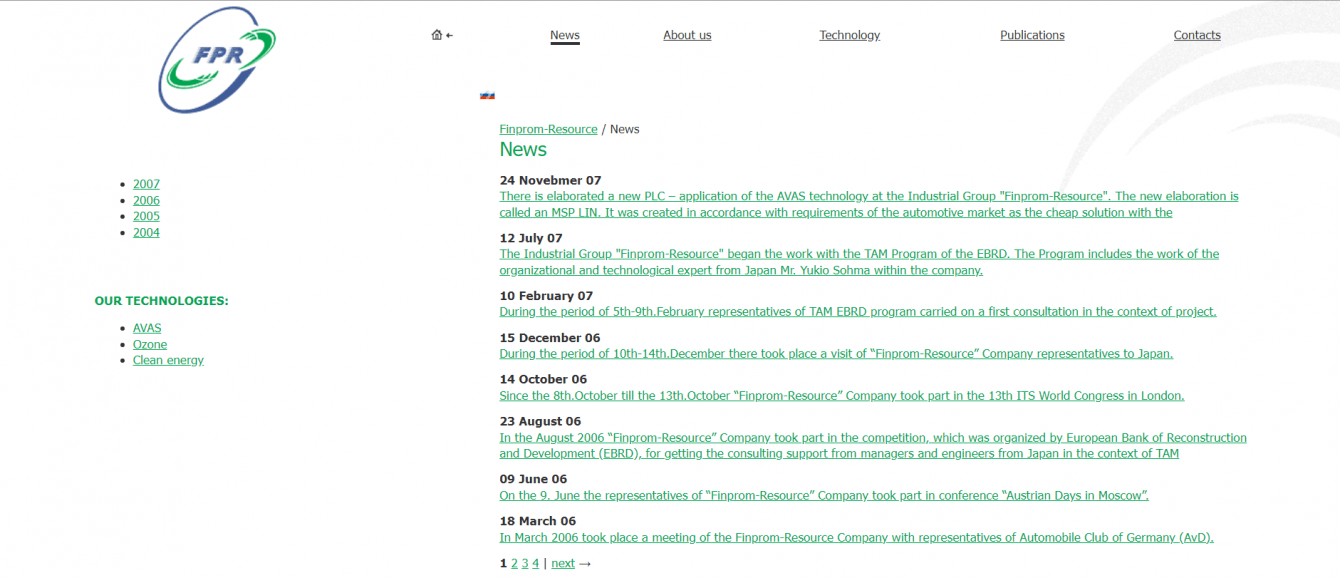Open news about visit to Japan
This screenshot has width=1340, height=578.
(x=836, y=354)
